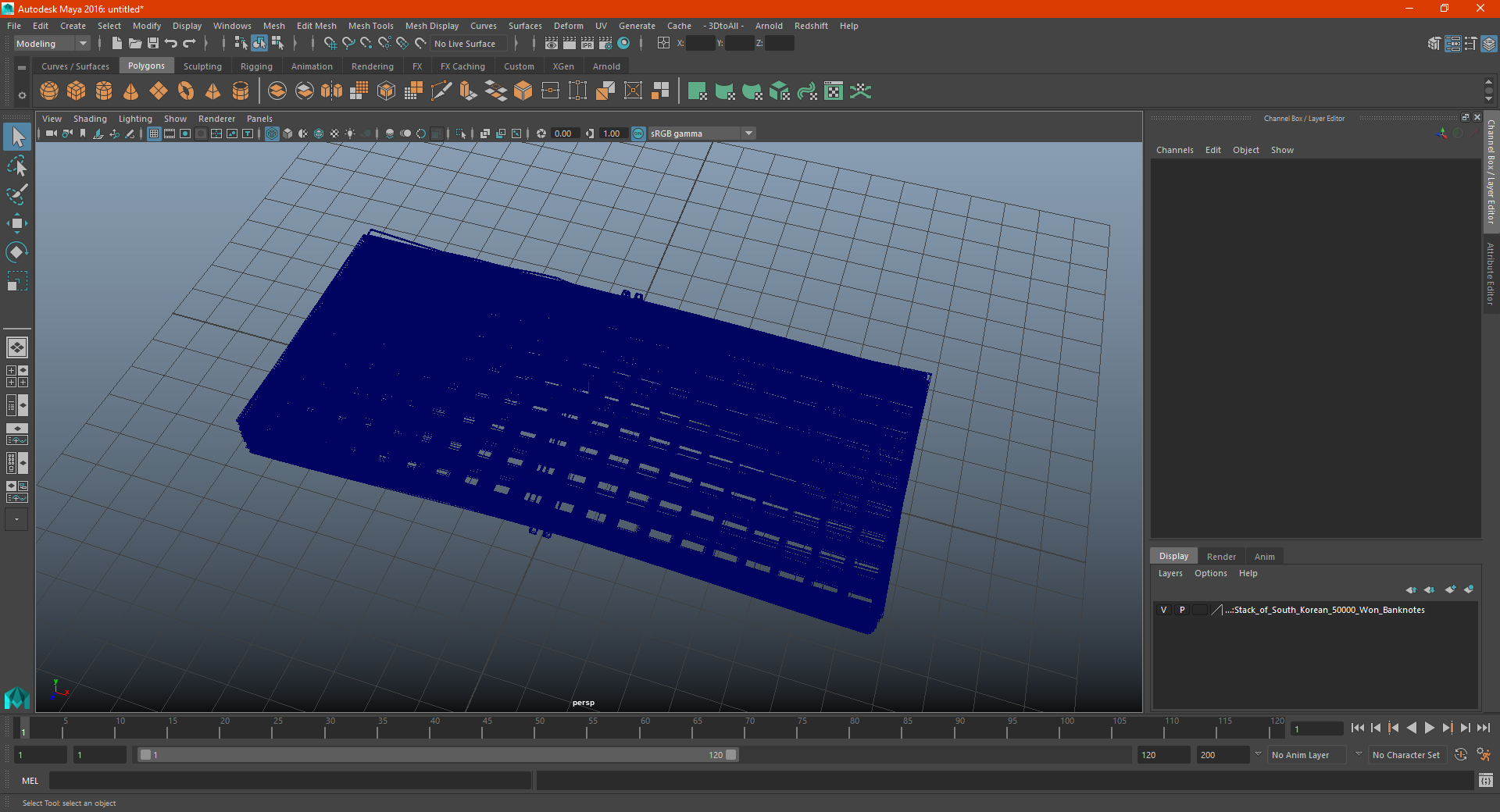This screenshot has height=812, width=1500.
Task: Open the sRGB gamma dropdown
Action: pyautogui.click(x=702, y=134)
